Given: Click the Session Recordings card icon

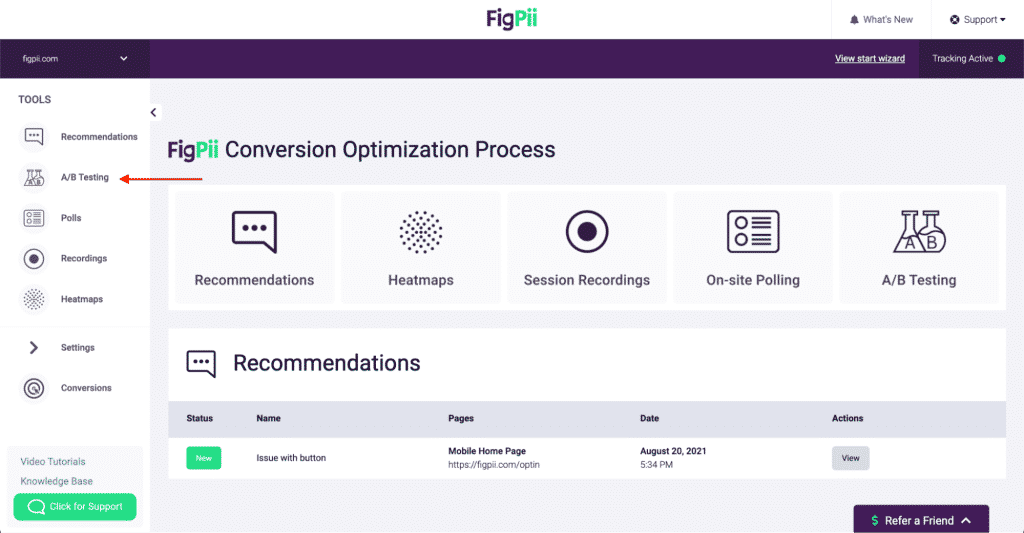Looking at the screenshot, I should point(586,232).
